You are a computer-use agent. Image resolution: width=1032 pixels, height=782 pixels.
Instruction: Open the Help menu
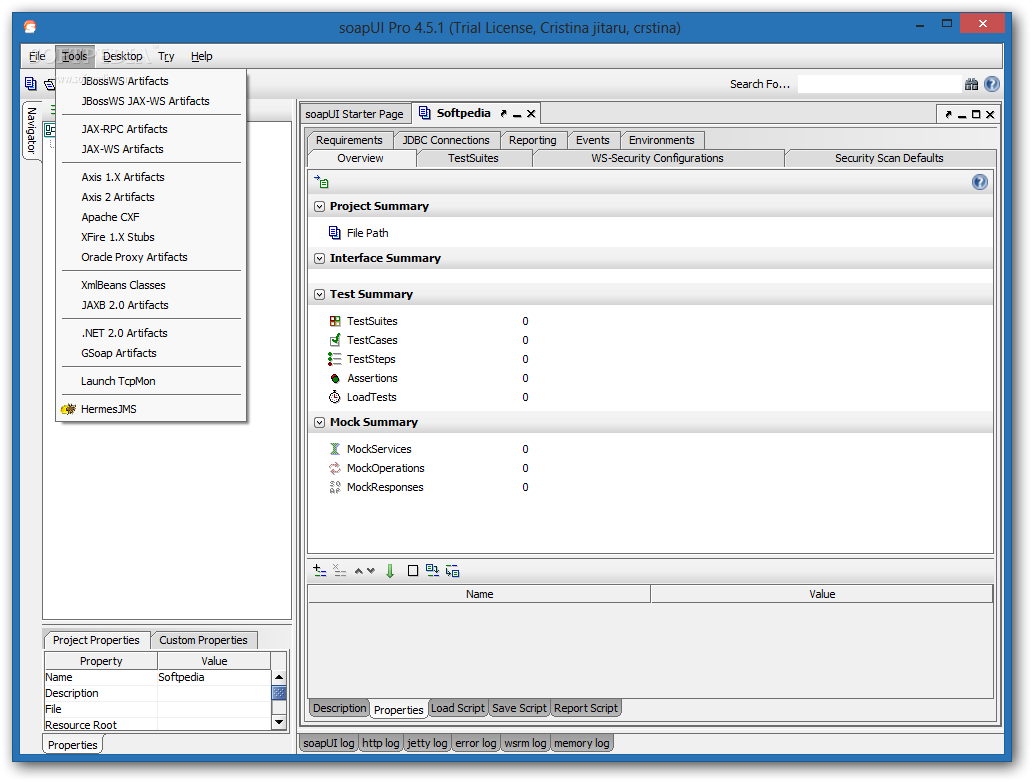pyautogui.click(x=201, y=57)
